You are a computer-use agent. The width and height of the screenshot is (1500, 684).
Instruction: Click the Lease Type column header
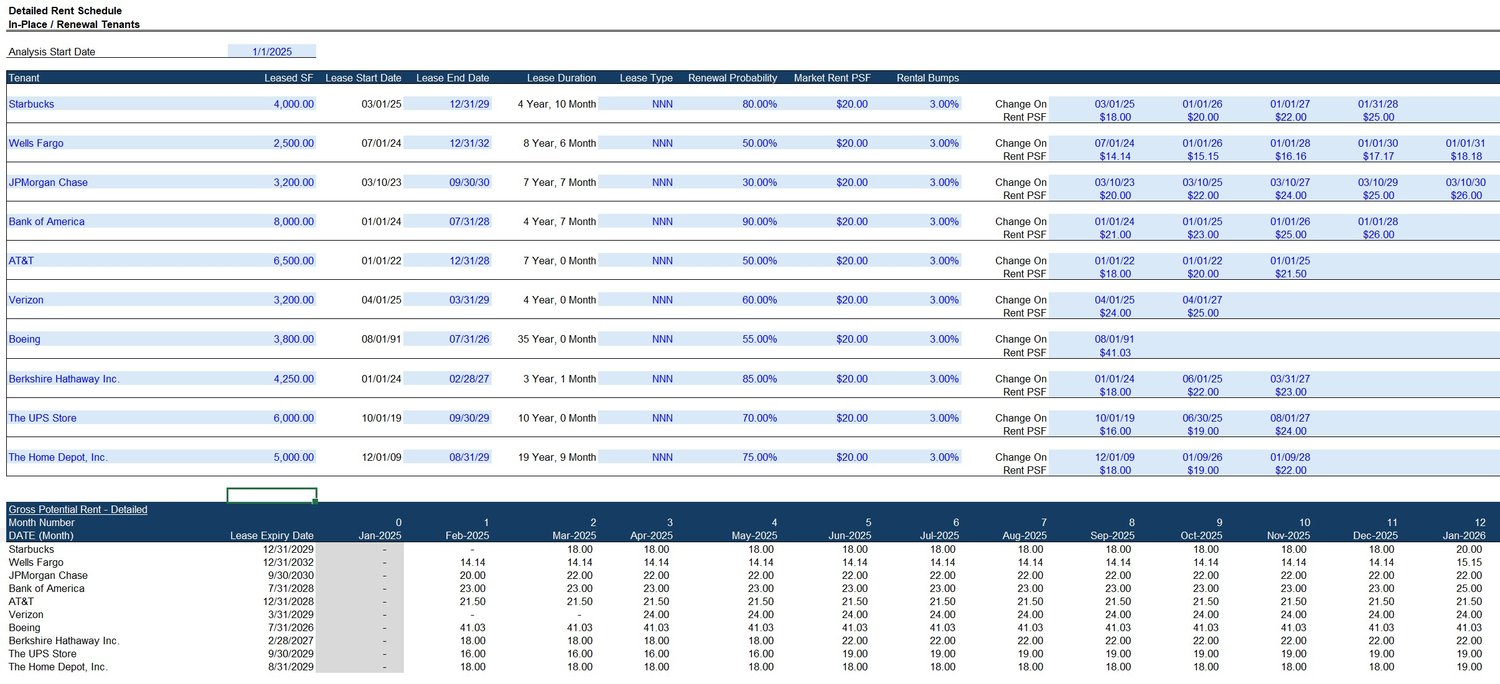tap(646, 78)
